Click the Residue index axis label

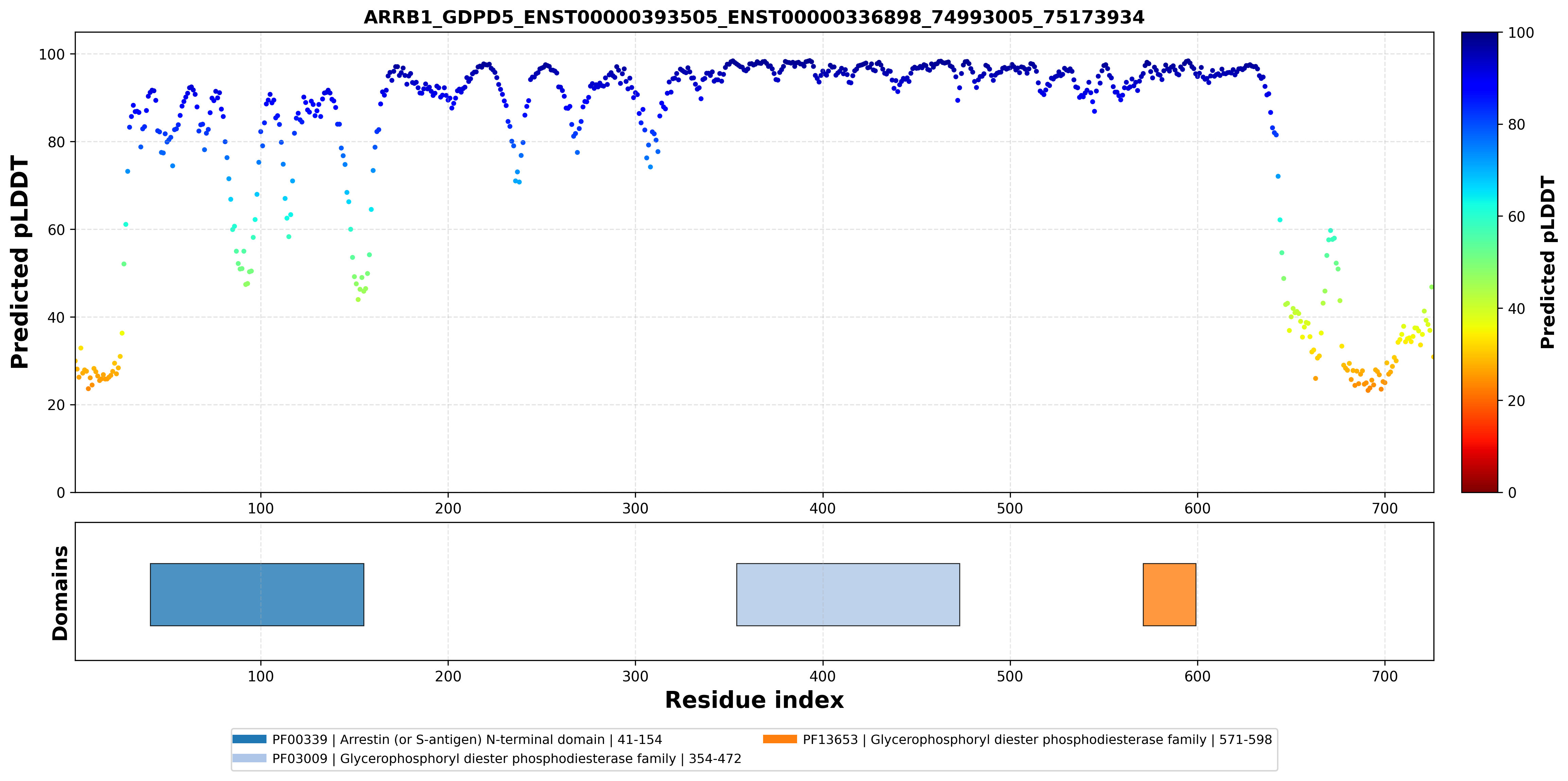[x=754, y=700]
